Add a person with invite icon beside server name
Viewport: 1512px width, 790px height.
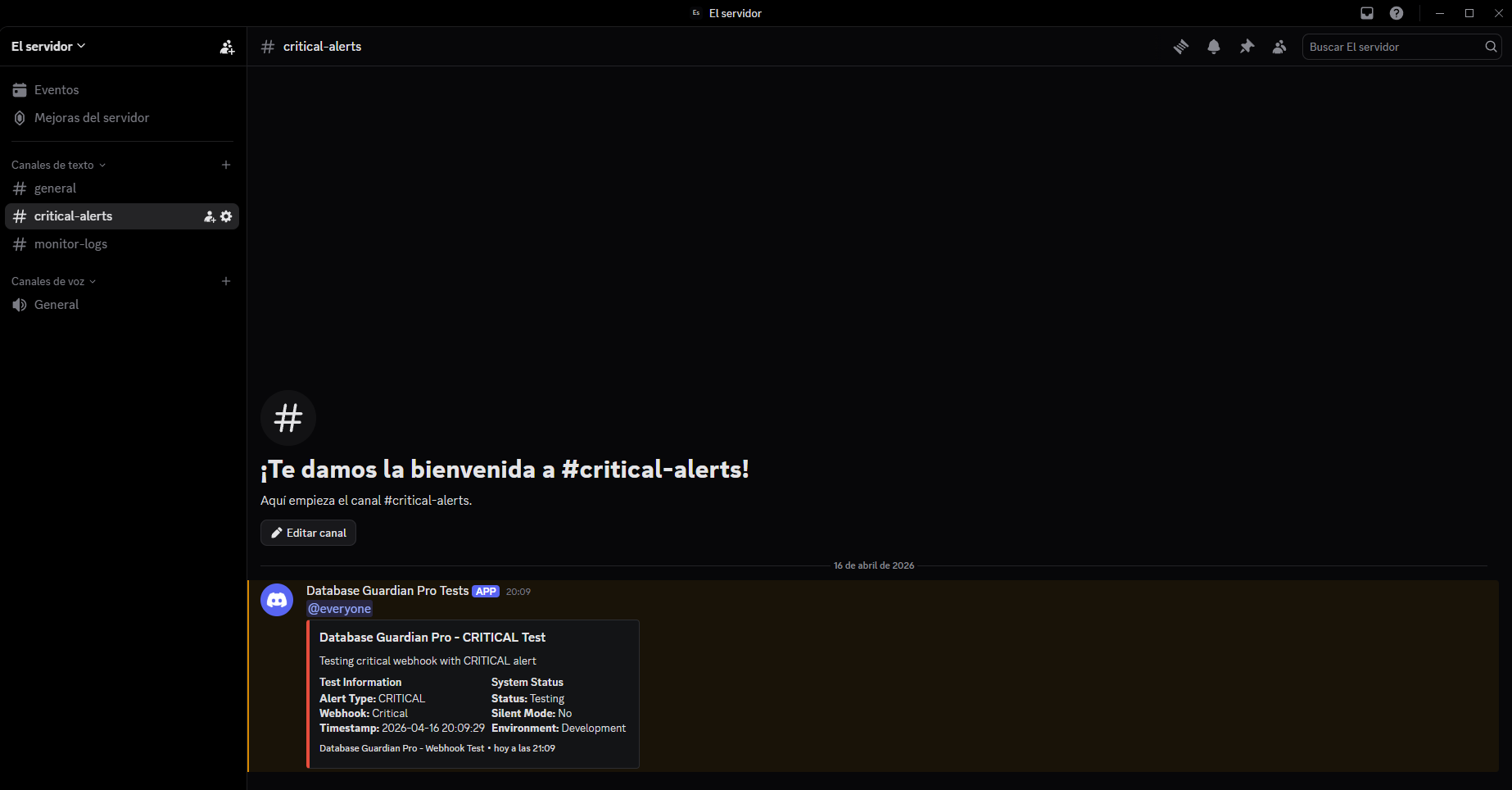coord(226,47)
